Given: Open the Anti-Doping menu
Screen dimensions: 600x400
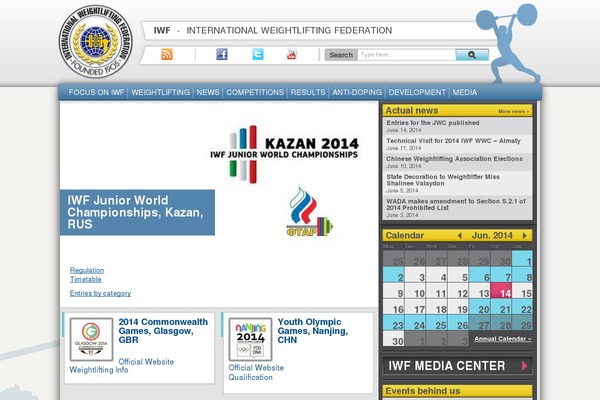Looking at the screenshot, I should 357,92.
